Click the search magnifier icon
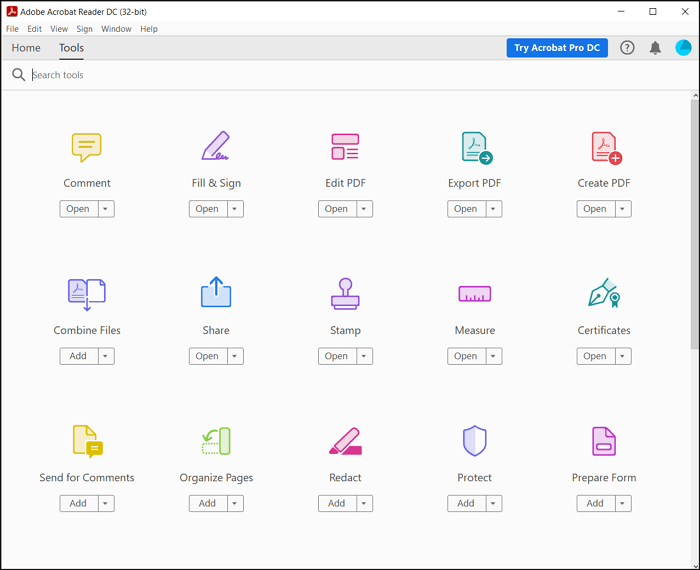Viewport: 700px width, 570px height. click(18, 75)
